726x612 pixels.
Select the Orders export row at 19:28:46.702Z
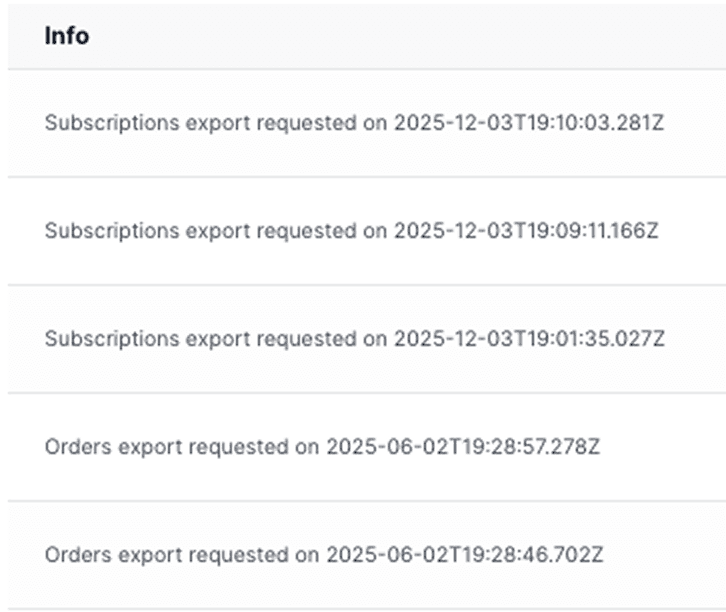[324, 554]
